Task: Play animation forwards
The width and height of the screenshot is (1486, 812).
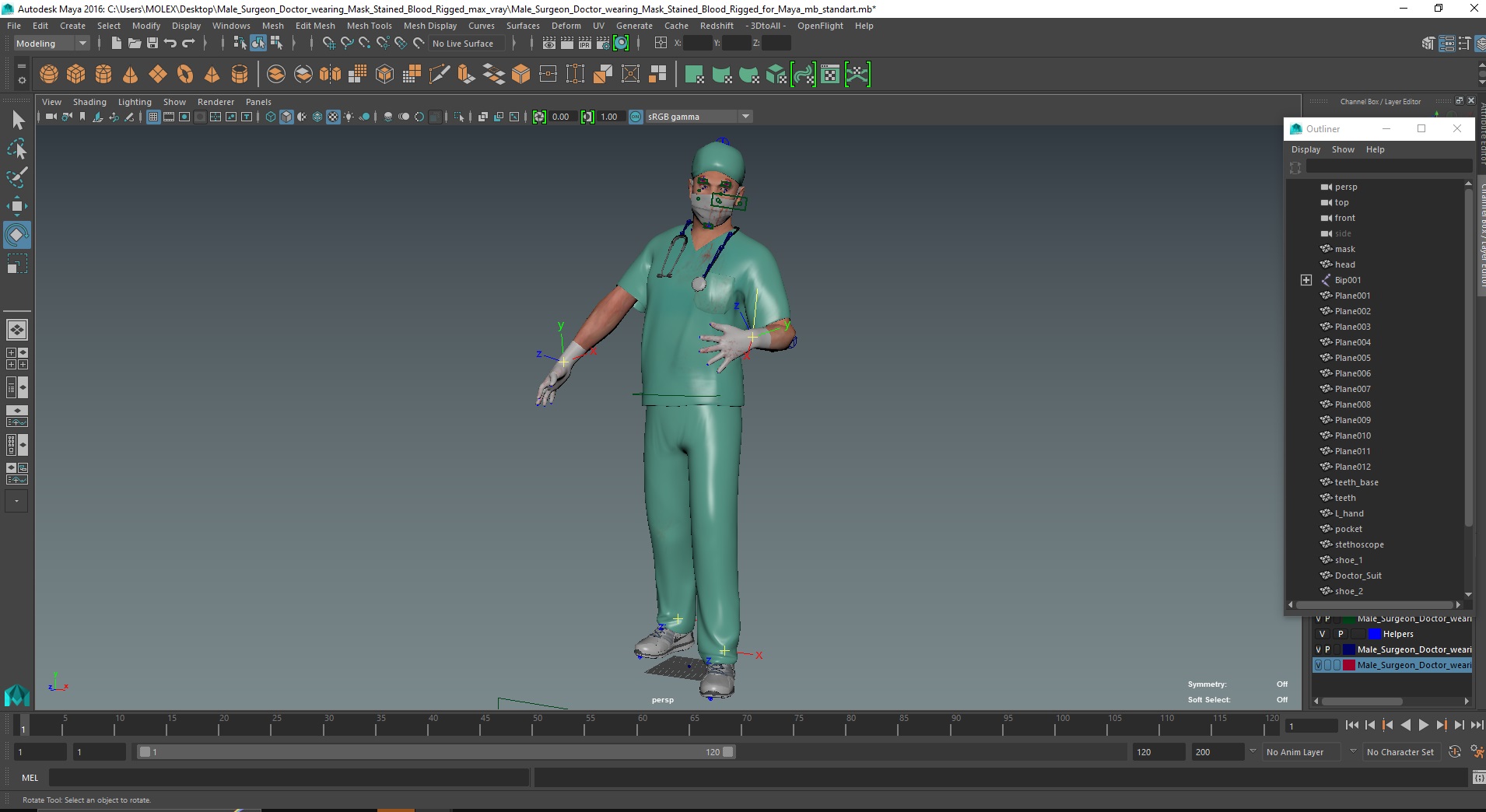Action: coord(1423,725)
